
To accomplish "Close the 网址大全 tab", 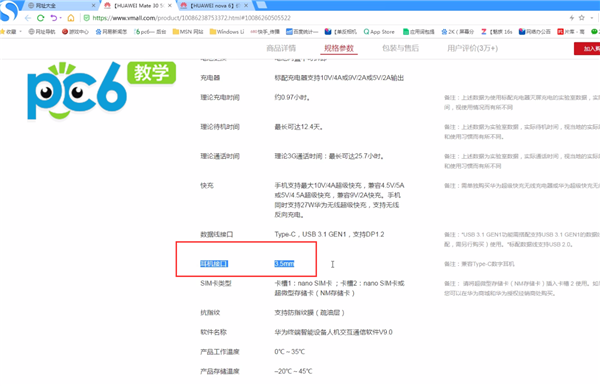I will (x=93, y=5).
